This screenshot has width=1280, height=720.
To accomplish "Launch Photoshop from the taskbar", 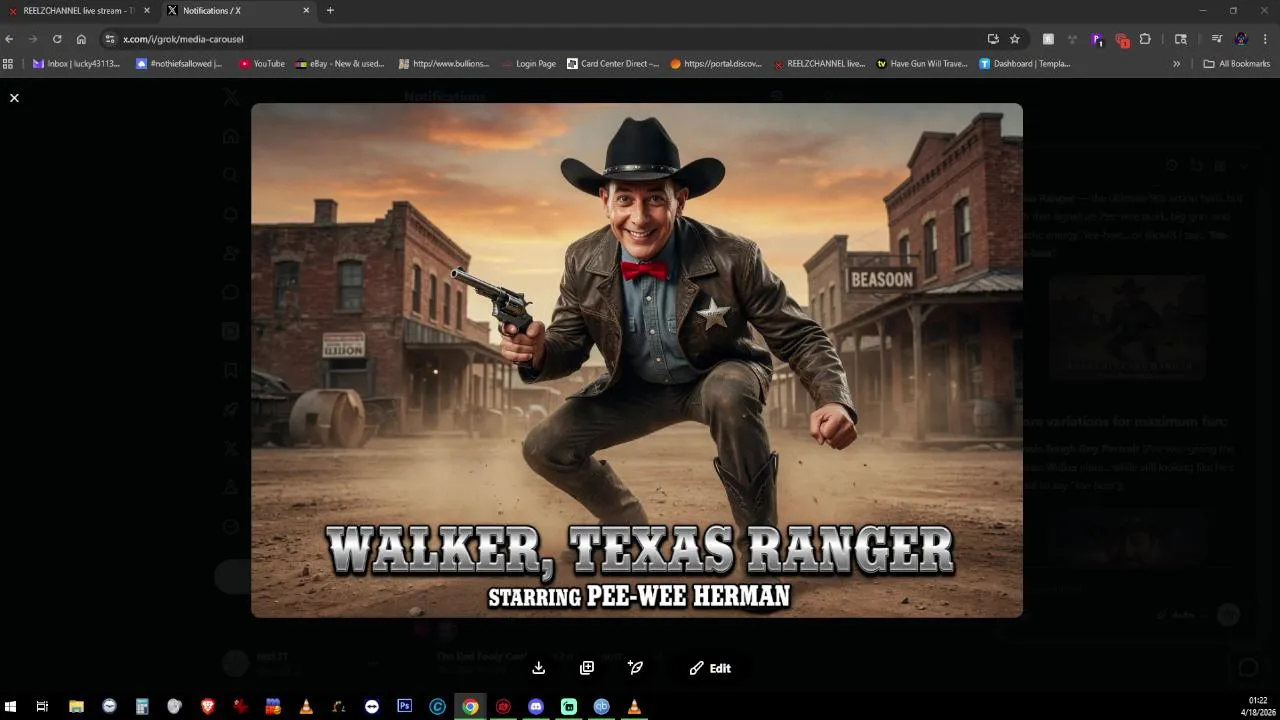I will pyautogui.click(x=404, y=706).
